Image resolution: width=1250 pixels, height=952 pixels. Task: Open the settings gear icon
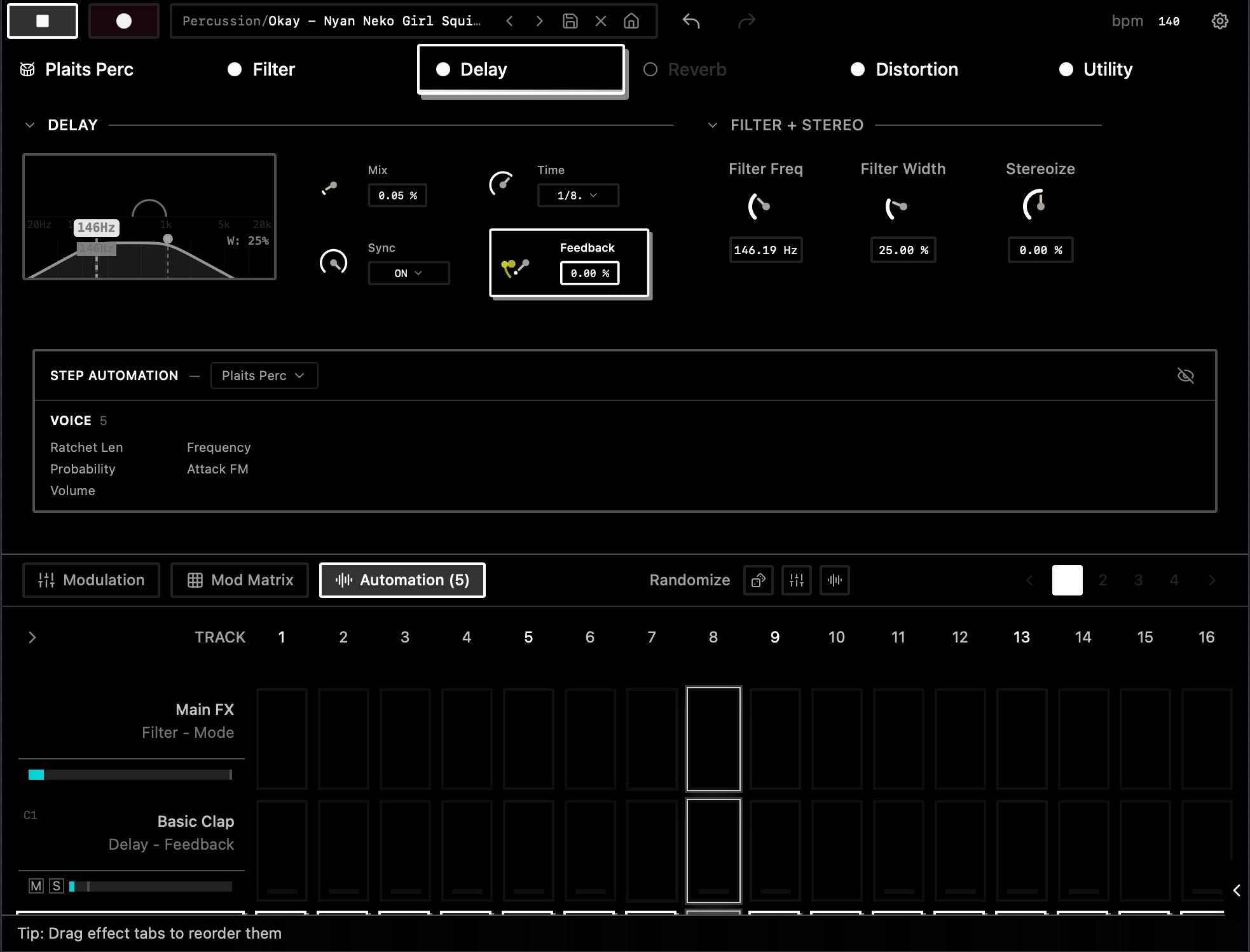coord(1219,21)
